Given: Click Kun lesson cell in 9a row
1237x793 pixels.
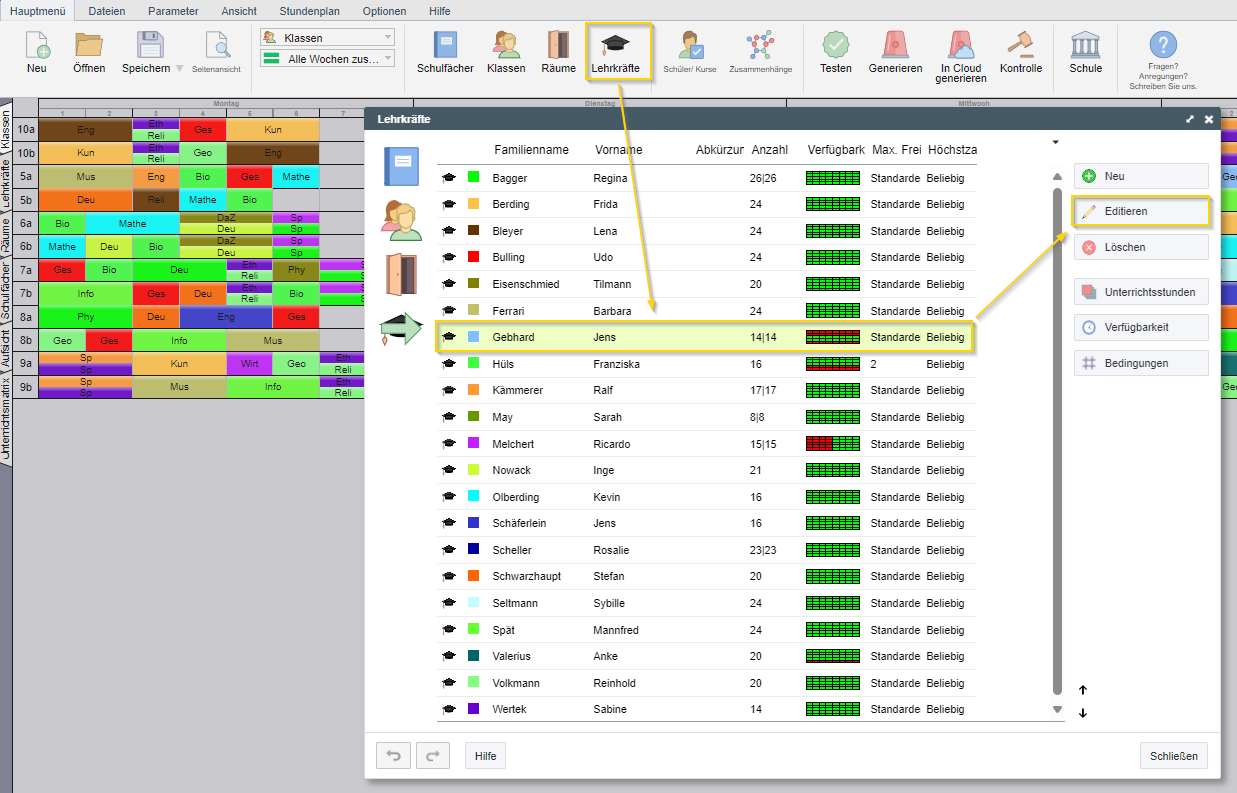Looking at the screenshot, I should coord(179,364).
